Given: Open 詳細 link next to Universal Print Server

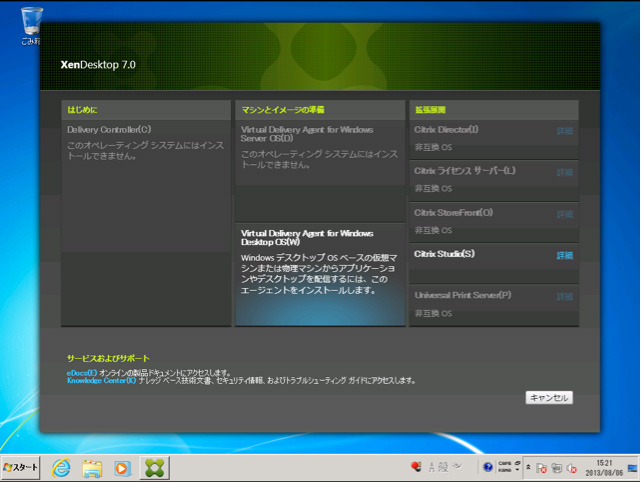Looking at the screenshot, I should (565, 297).
